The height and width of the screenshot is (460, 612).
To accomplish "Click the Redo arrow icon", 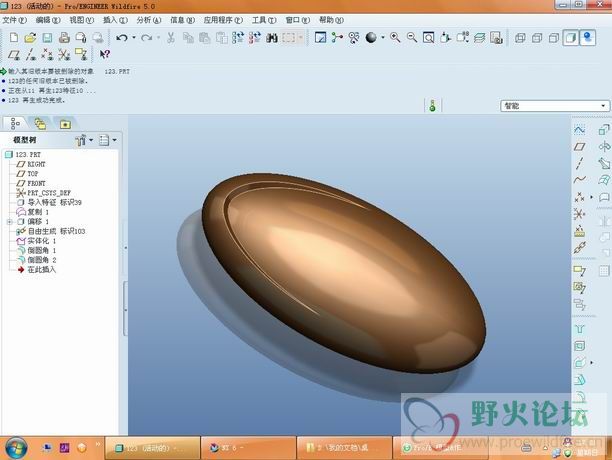I will point(146,37).
